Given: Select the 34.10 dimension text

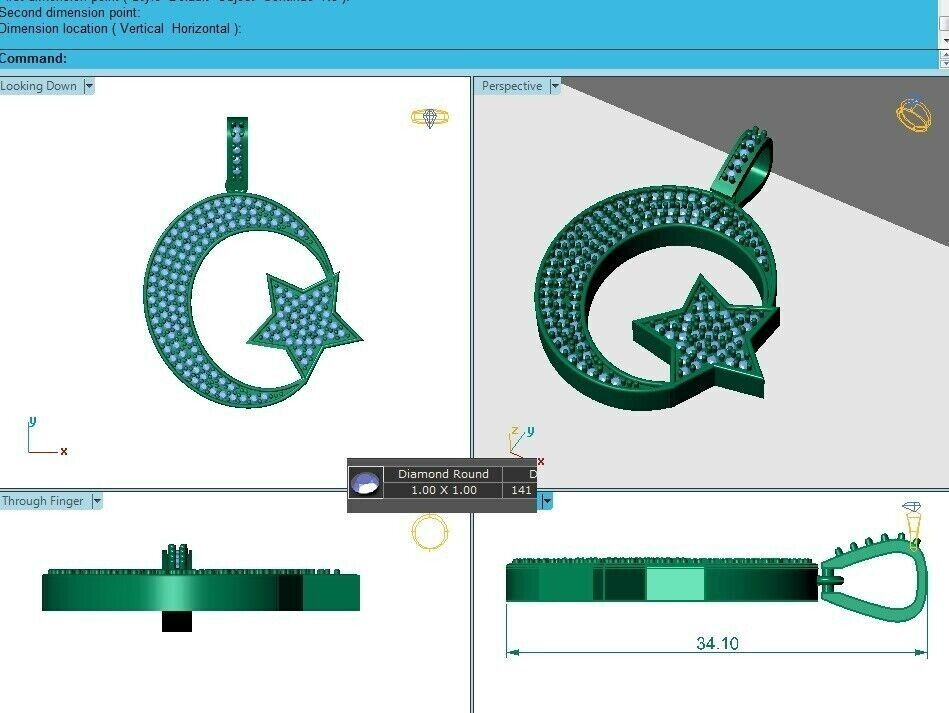Looking at the screenshot, I should pyautogui.click(x=717, y=643).
